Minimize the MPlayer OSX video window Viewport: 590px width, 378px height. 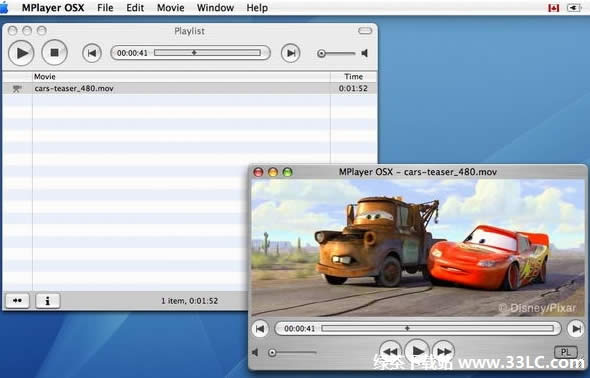273,172
